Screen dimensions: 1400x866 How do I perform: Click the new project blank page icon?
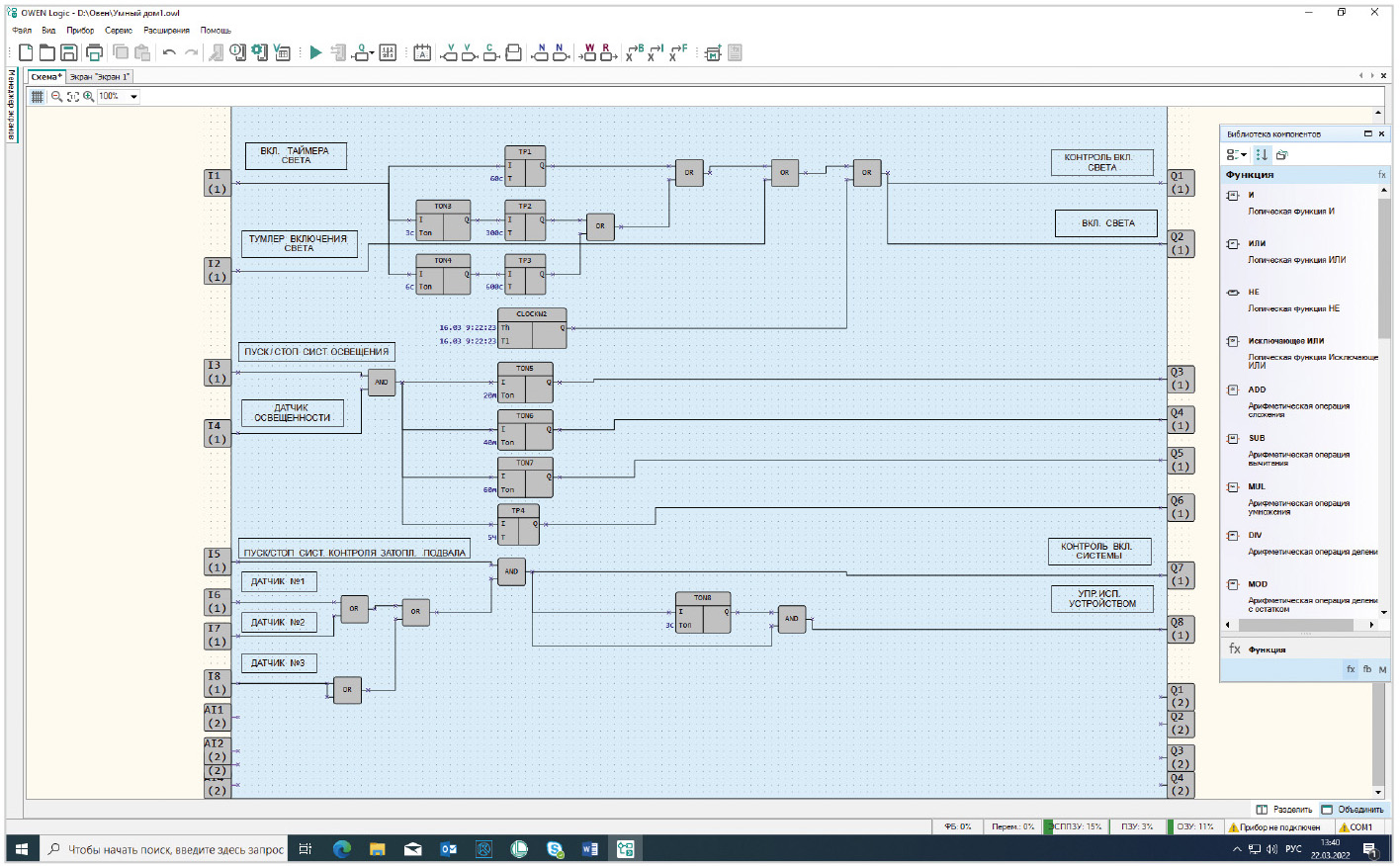click(x=26, y=52)
